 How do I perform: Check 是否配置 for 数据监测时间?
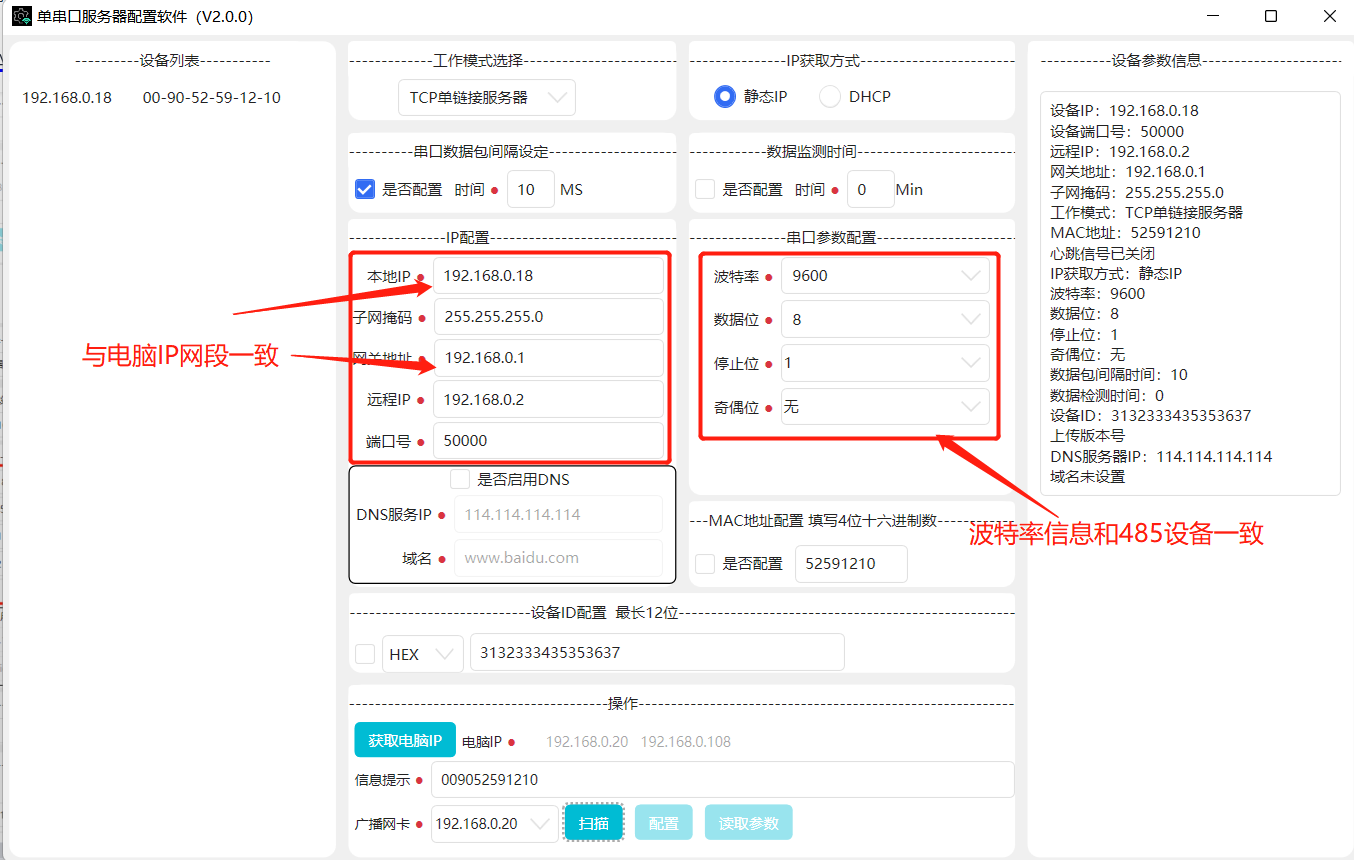pos(705,189)
